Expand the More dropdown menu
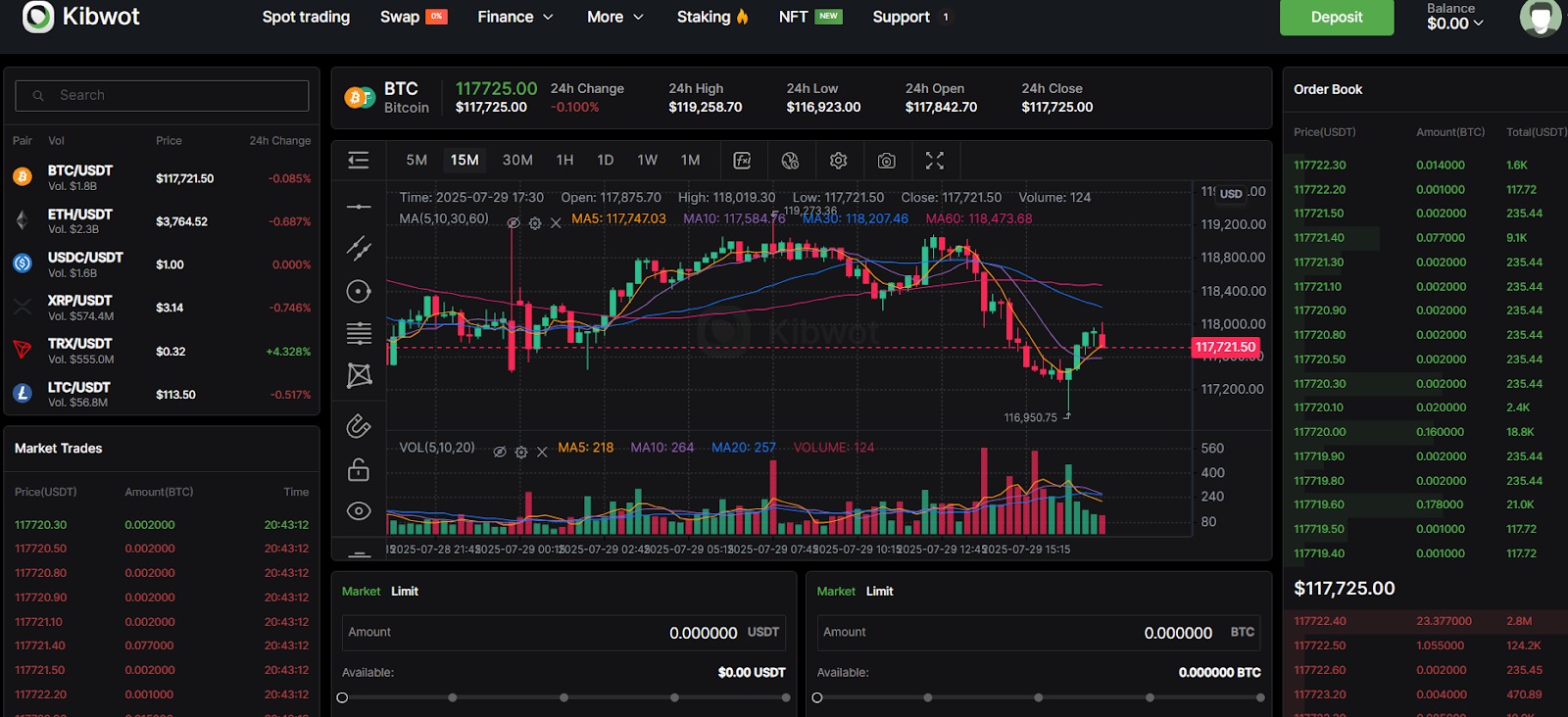The image size is (1568, 717). (x=615, y=17)
